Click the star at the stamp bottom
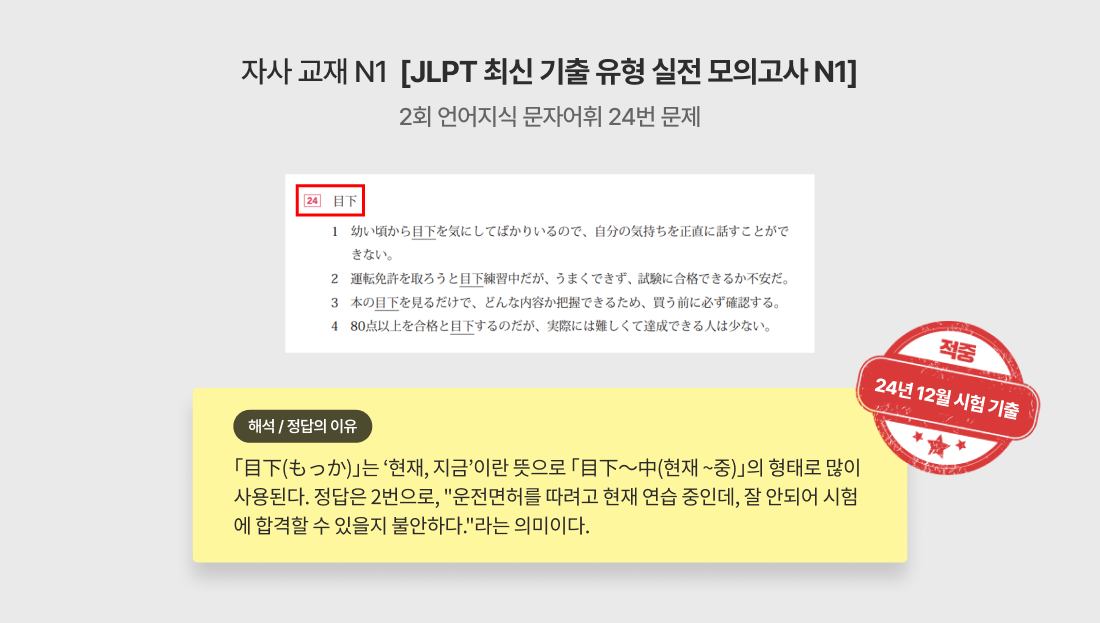This screenshot has height=623, width=1100. [938, 445]
